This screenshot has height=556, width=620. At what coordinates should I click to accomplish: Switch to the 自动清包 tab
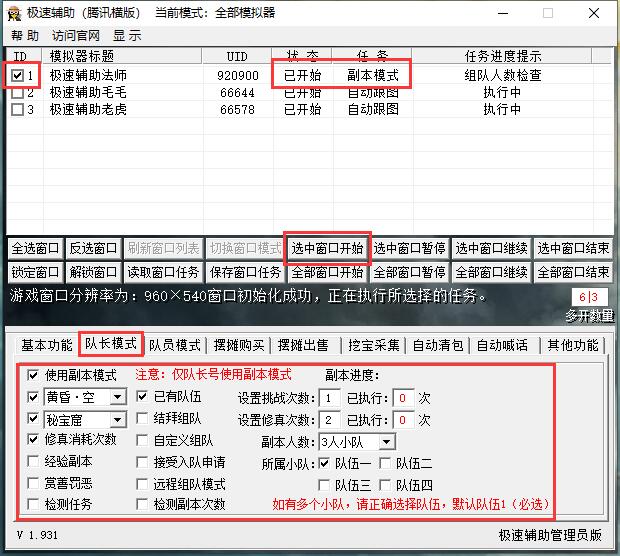[x=438, y=345]
